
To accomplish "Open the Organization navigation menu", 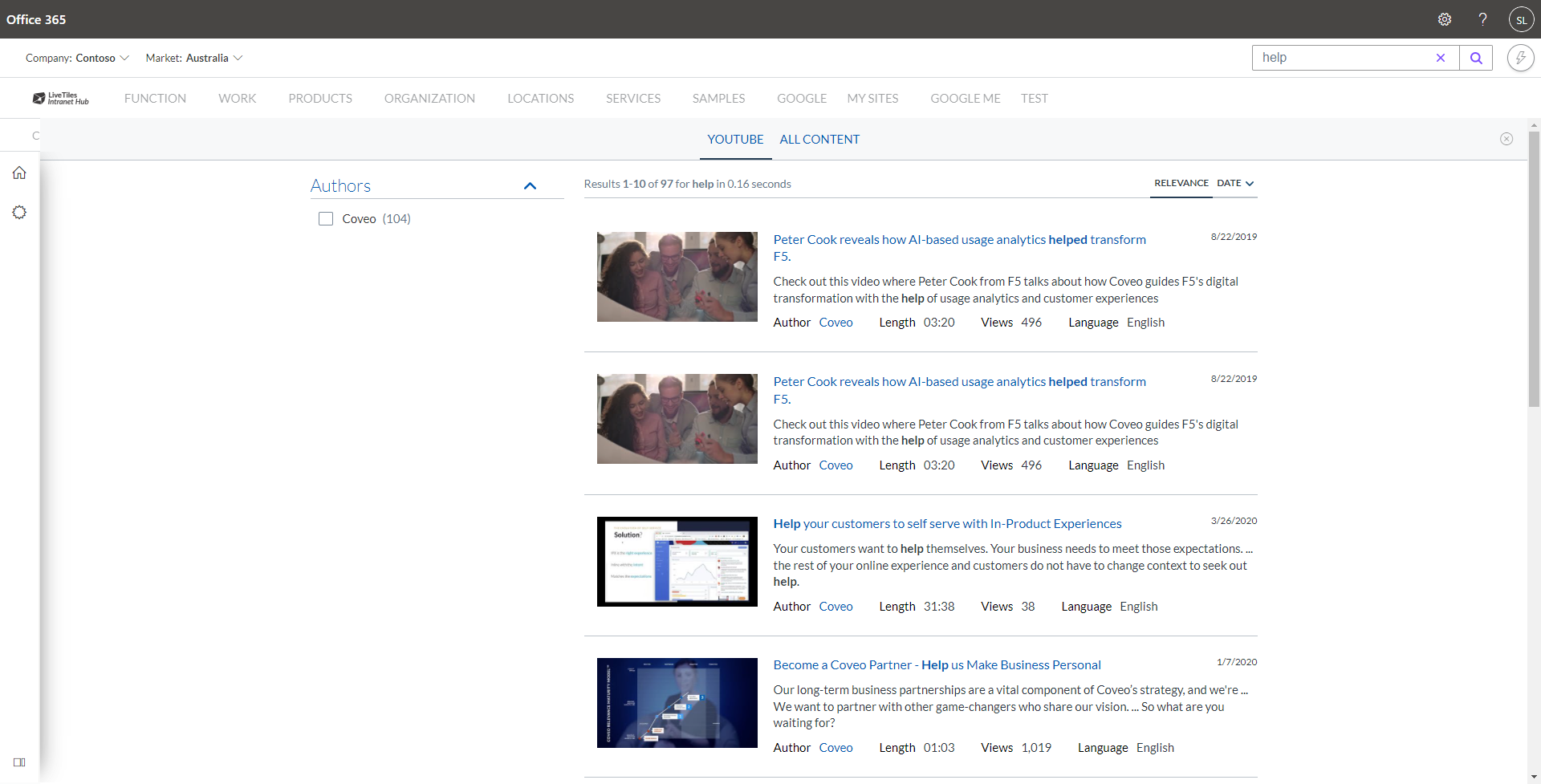I will [x=429, y=98].
